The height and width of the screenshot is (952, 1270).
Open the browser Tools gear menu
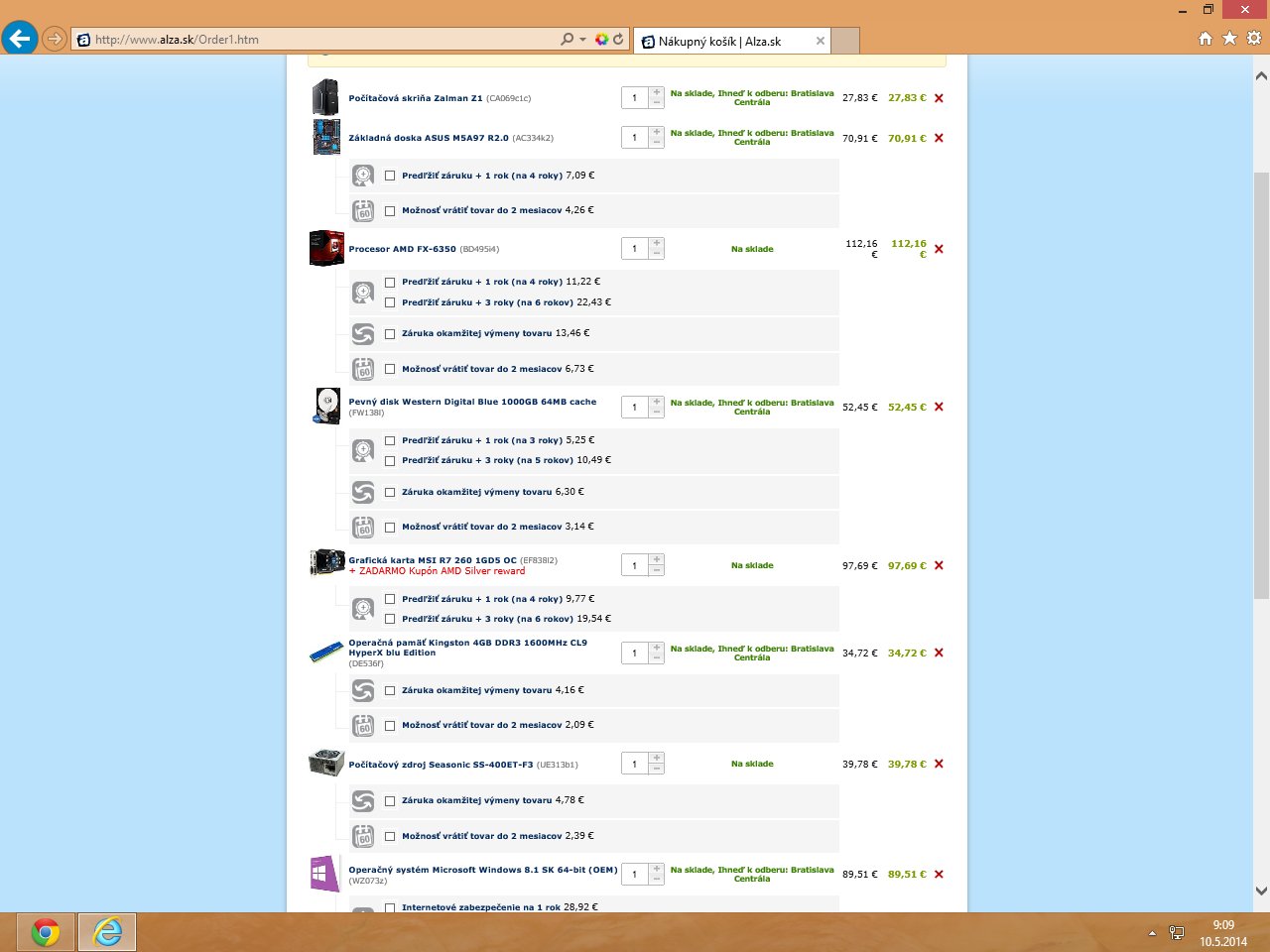1254,39
